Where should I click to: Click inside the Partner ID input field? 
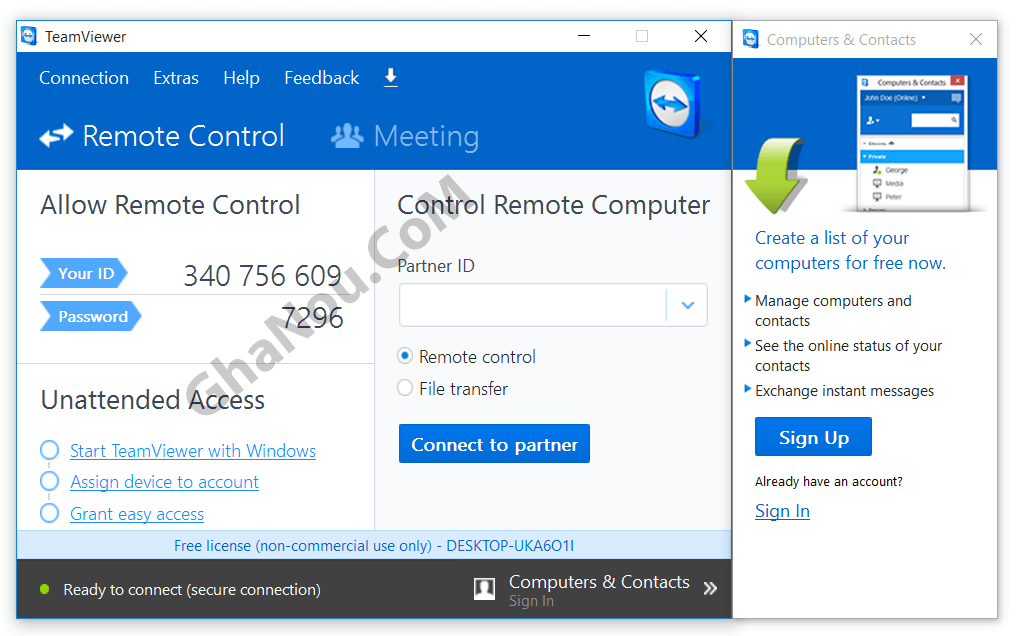click(x=533, y=305)
